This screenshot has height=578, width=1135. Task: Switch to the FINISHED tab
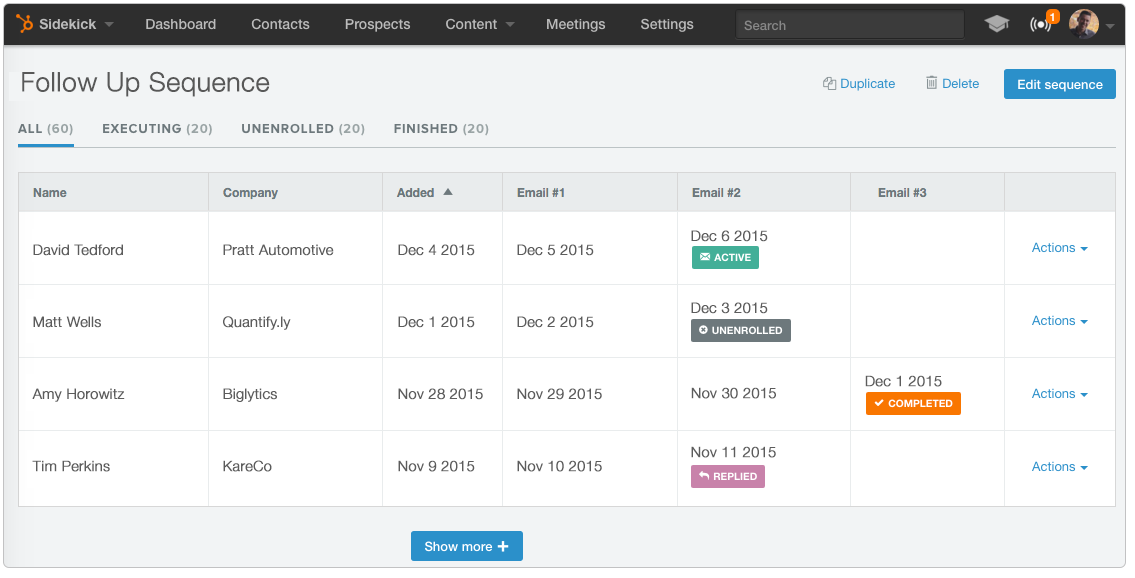(x=440, y=129)
